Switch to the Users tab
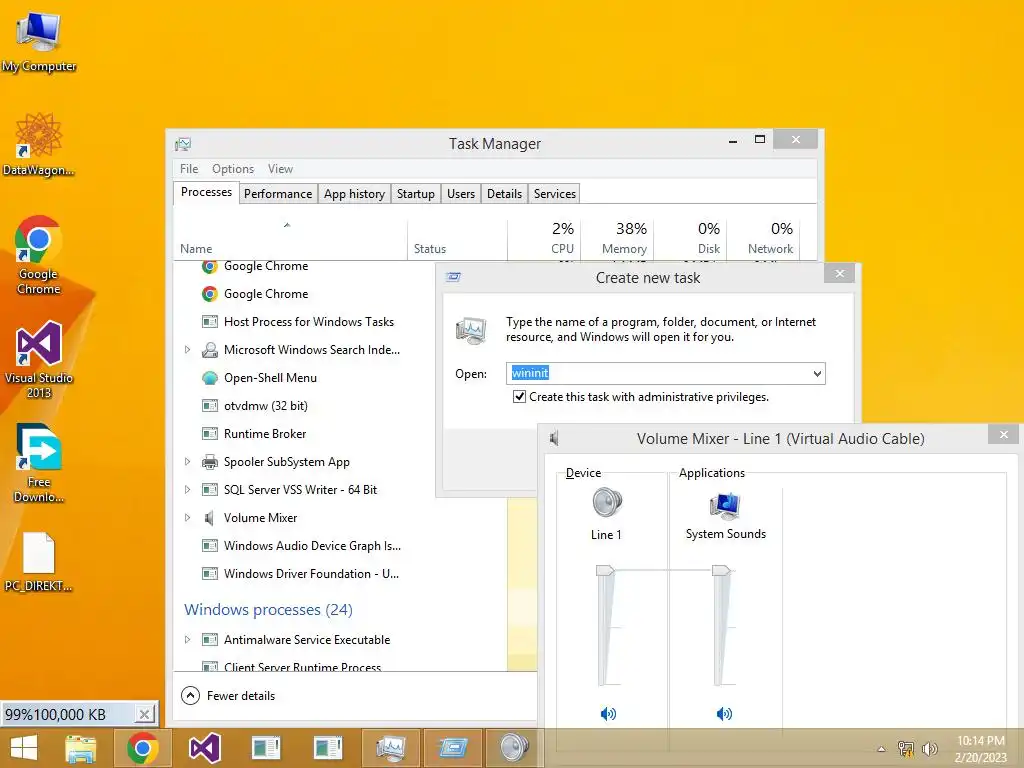Viewport: 1024px width, 768px height. (461, 194)
